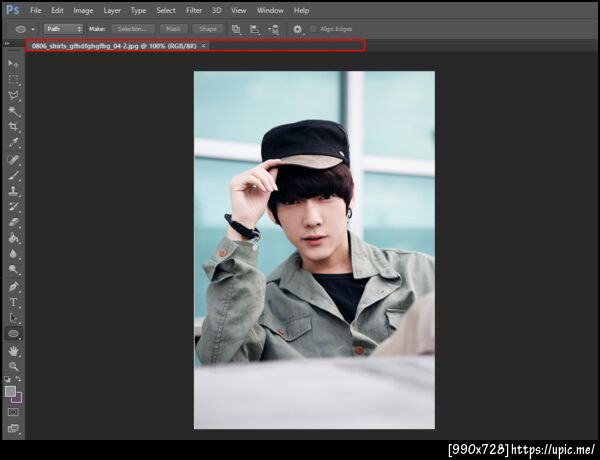The image size is (600, 460).
Task: Open the 3D menu
Action: (217, 11)
